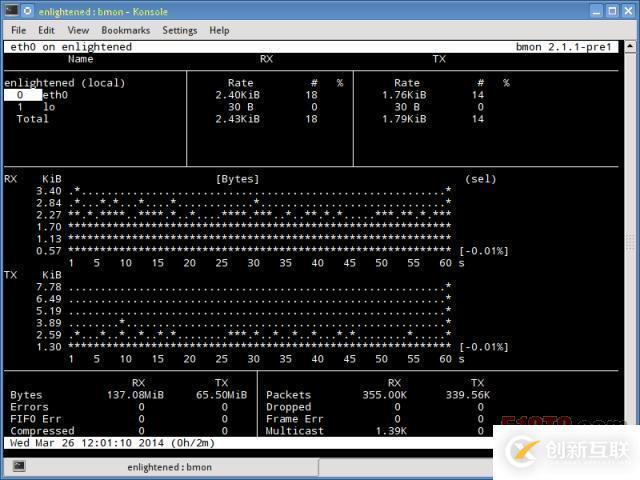Image resolution: width=640 pixels, height=480 pixels.
Task: Maximize the Konsole window
Action: point(612,11)
